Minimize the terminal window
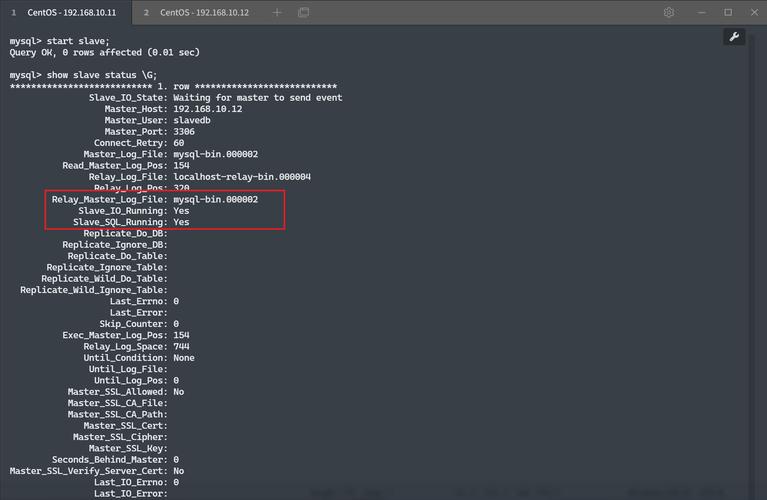Screen dimensions: 767x500 coord(701,12)
